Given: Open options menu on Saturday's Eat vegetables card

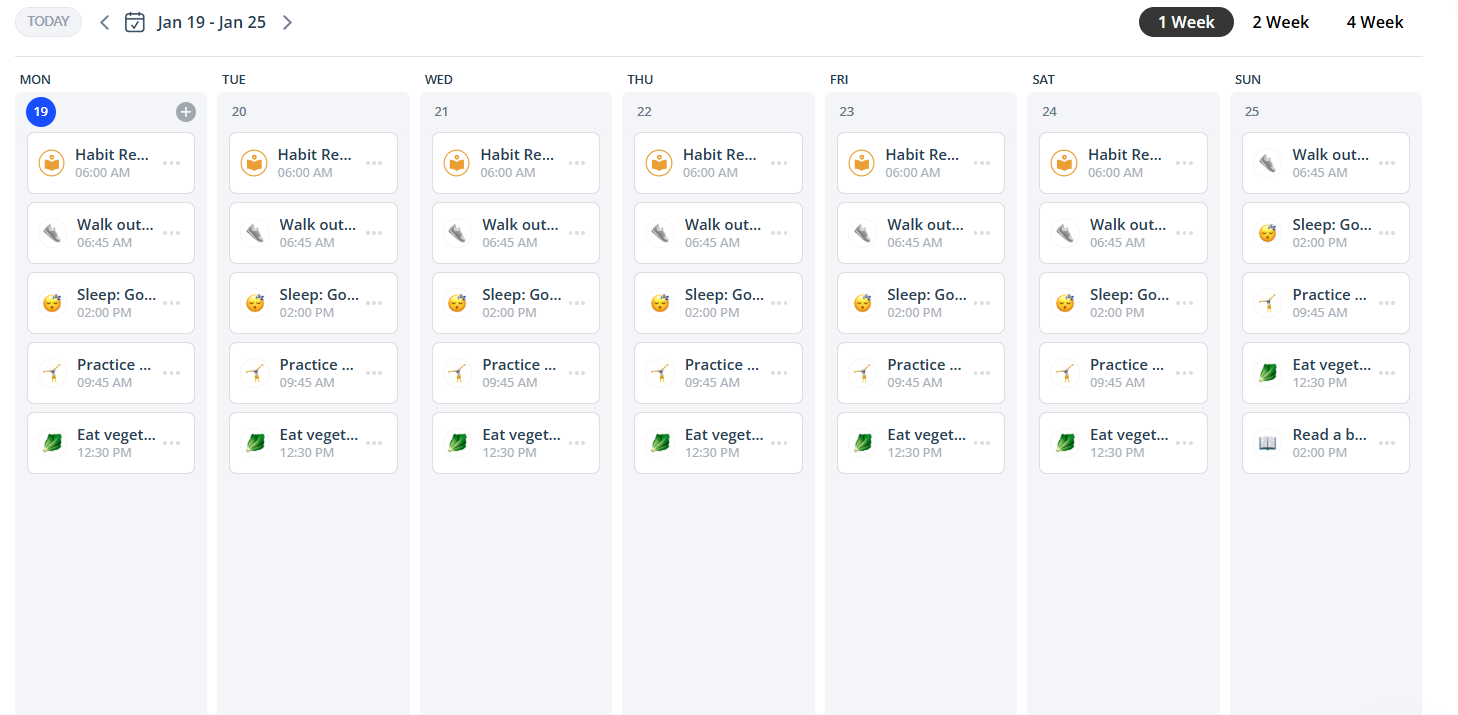Looking at the screenshot, I should tap(1184, 442).
